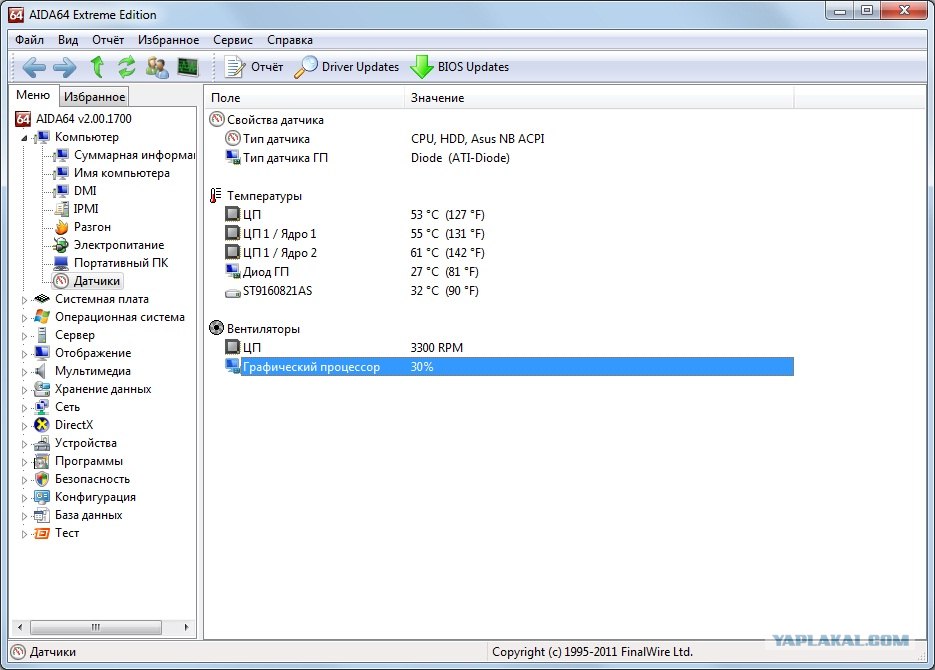Expand the Сервер branch
The width and height of the screenshot is (935, 670).
pos(24,336)
